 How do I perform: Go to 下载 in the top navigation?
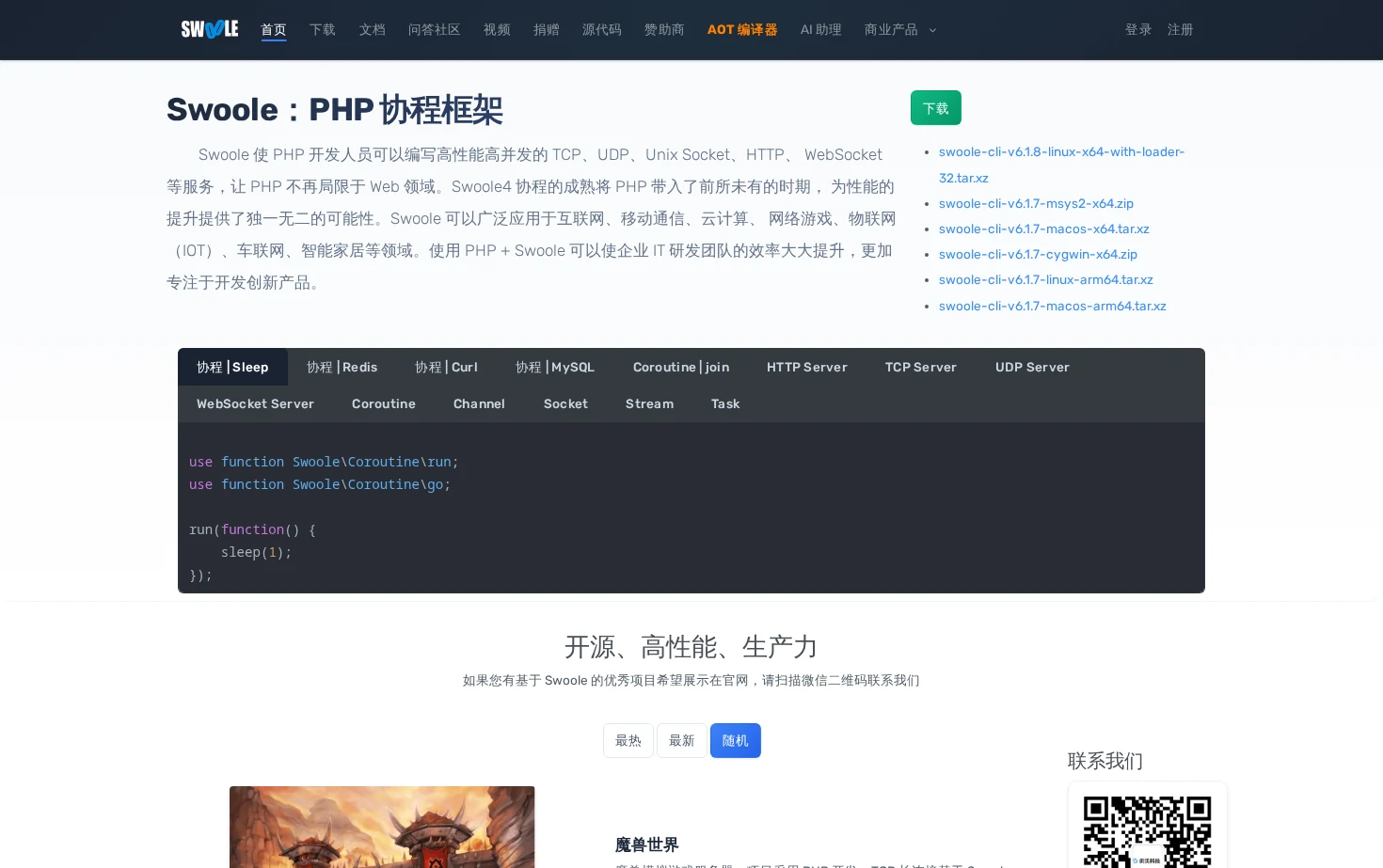pyautogui.click(x=323, y=30)
